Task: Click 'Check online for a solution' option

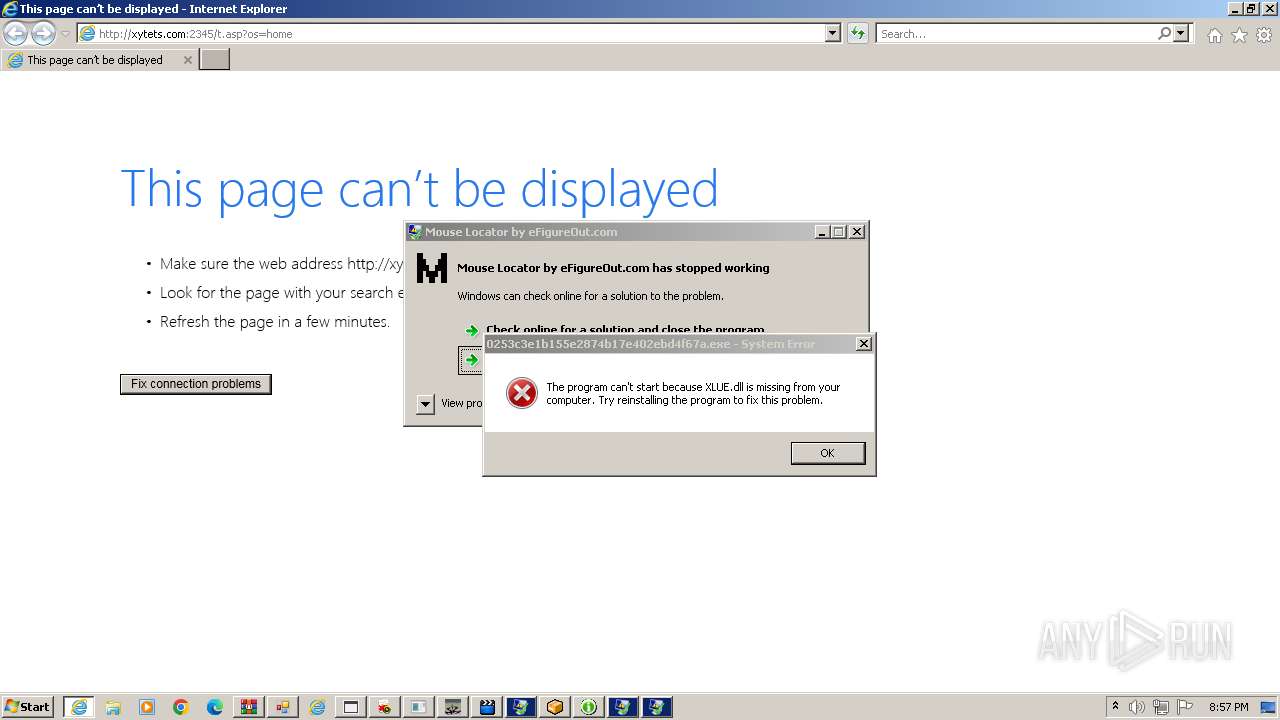Action: coord(625,329)
